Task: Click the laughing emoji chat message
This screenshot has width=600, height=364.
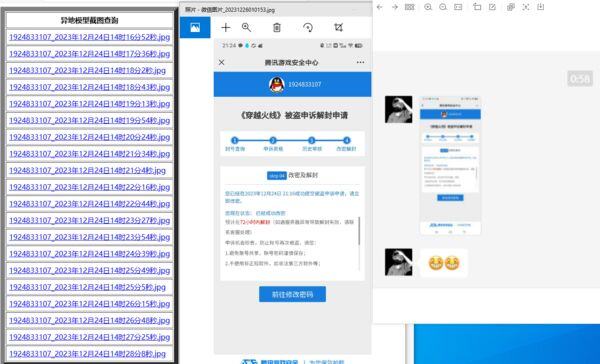Action: click(444, 263)
